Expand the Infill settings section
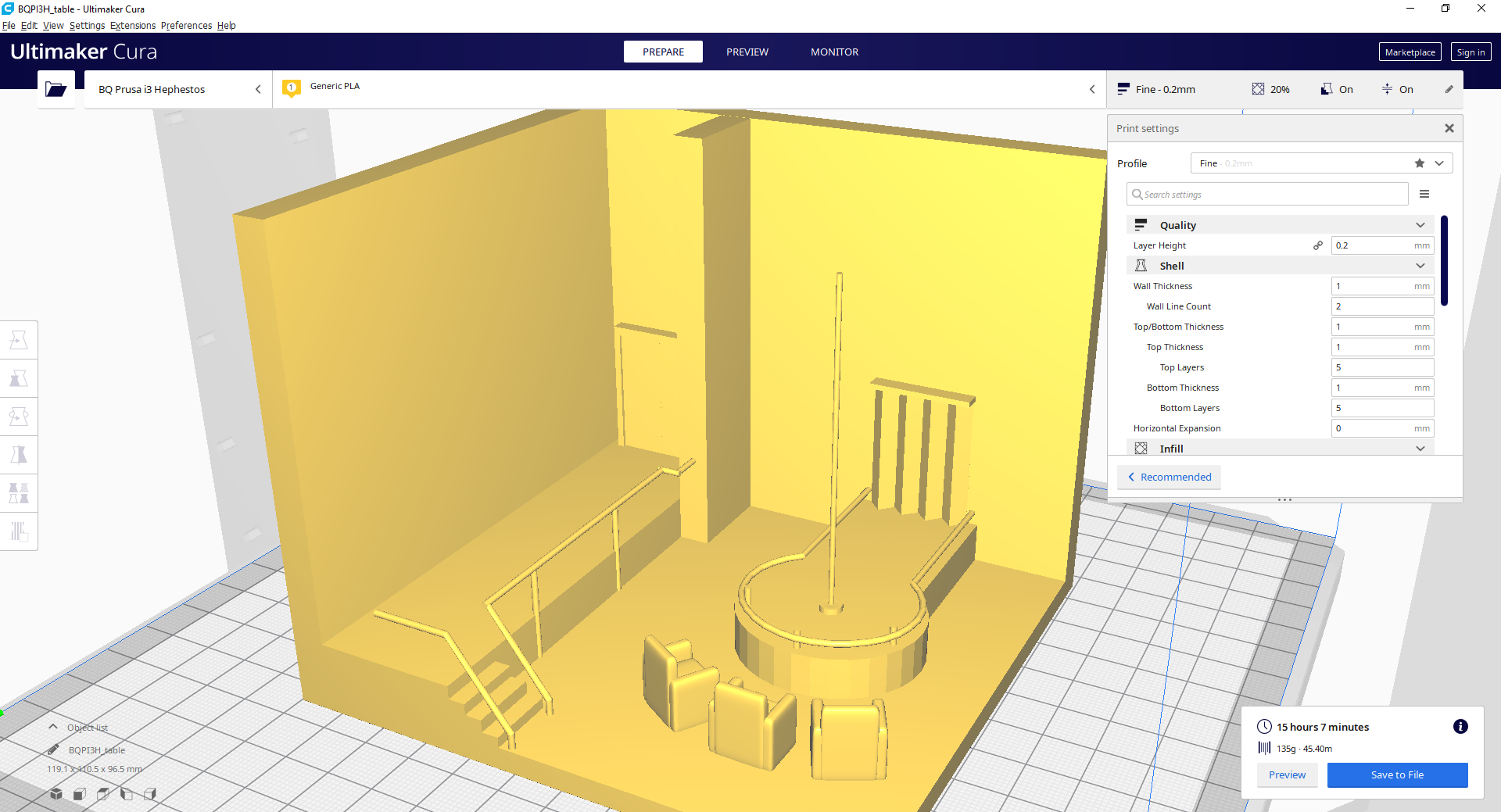 tap(1420, 448)
